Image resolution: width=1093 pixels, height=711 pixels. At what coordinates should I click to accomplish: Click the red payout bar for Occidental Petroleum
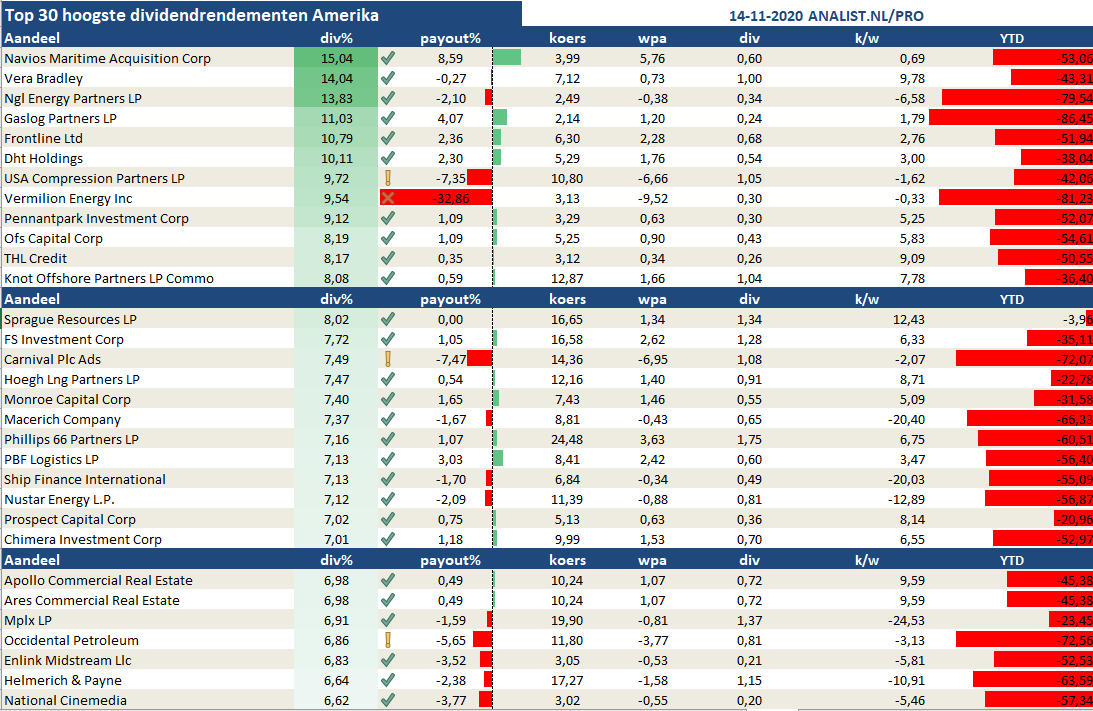tap(482, 640)
